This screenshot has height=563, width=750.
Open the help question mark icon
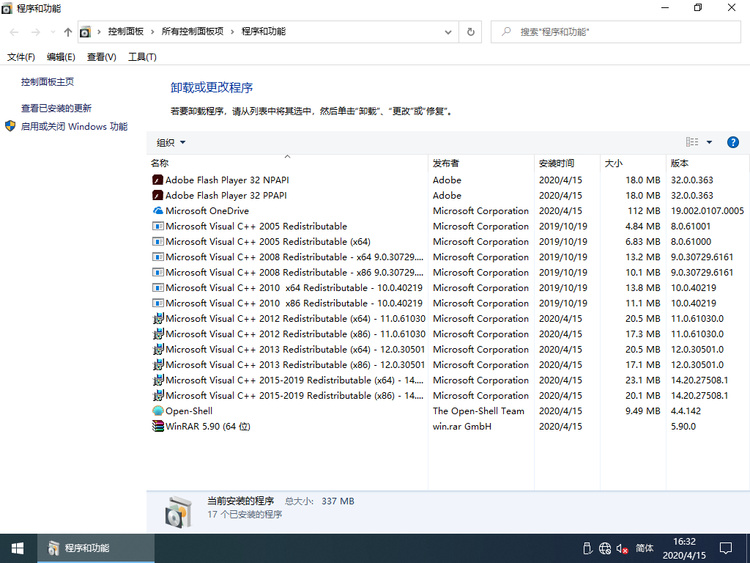pyautogui.click(x=733, y=143)
